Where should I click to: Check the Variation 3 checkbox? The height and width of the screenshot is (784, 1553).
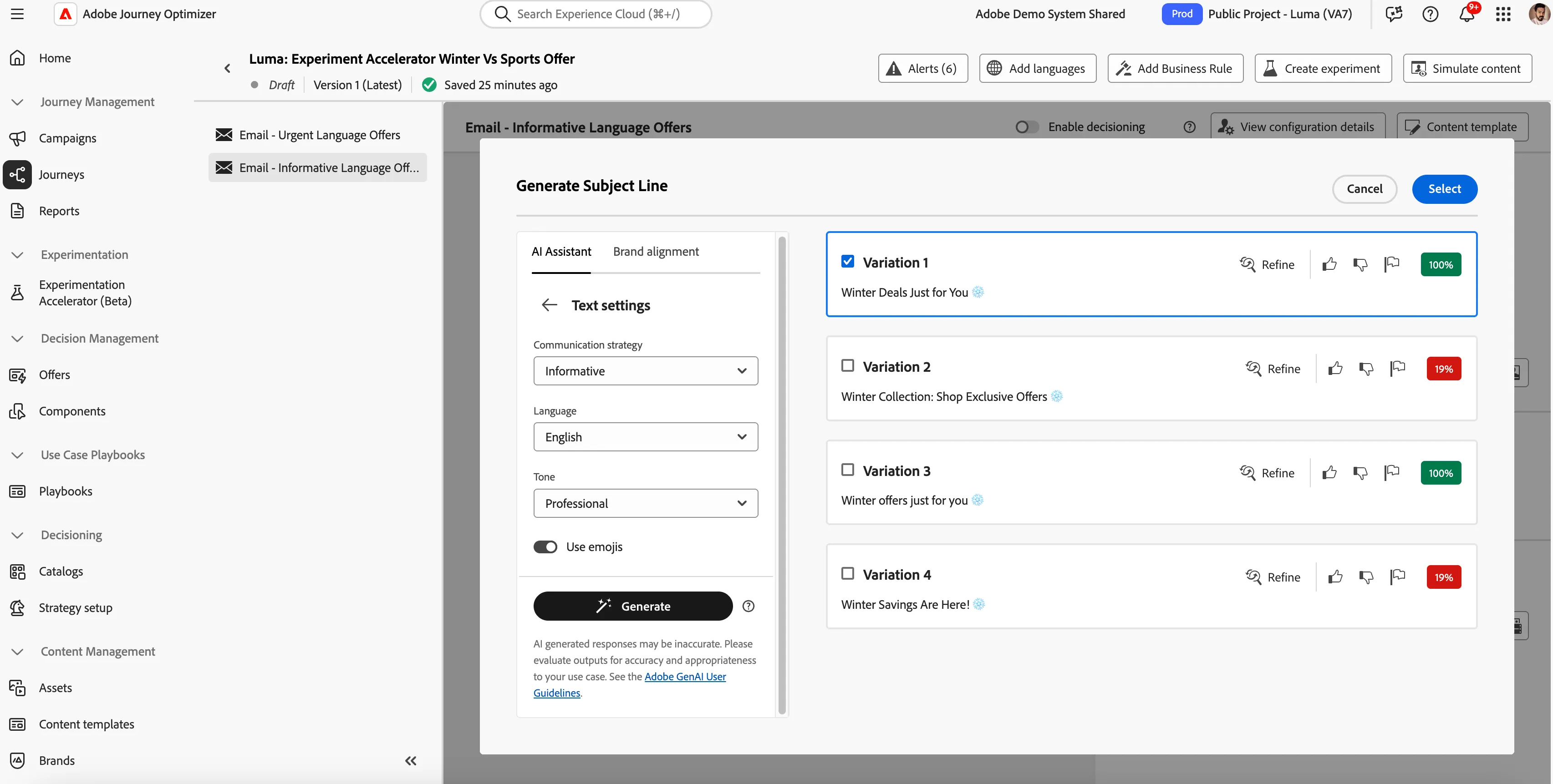coord(848,470)
